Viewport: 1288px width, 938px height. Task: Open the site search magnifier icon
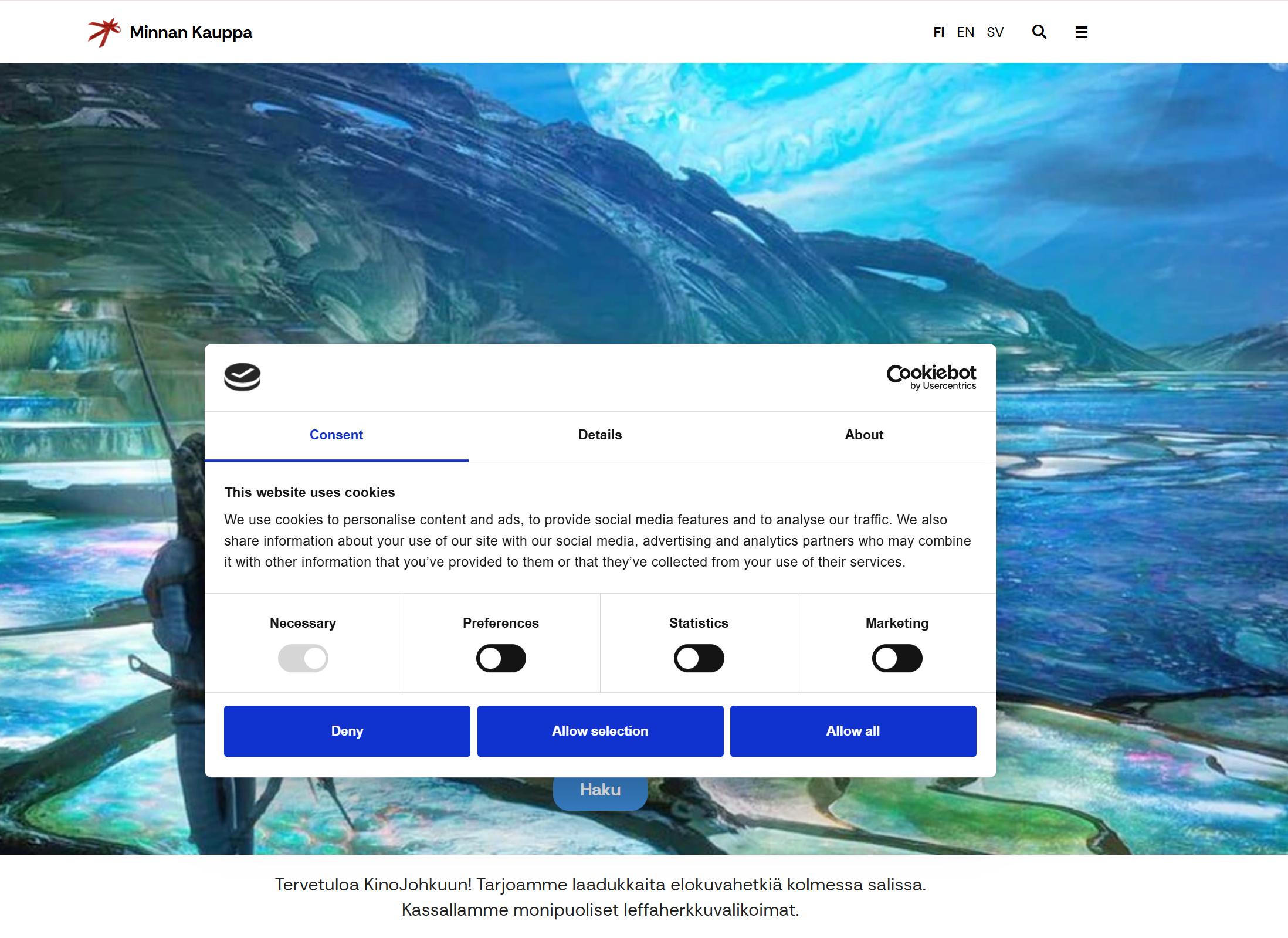click(1039, 32)
